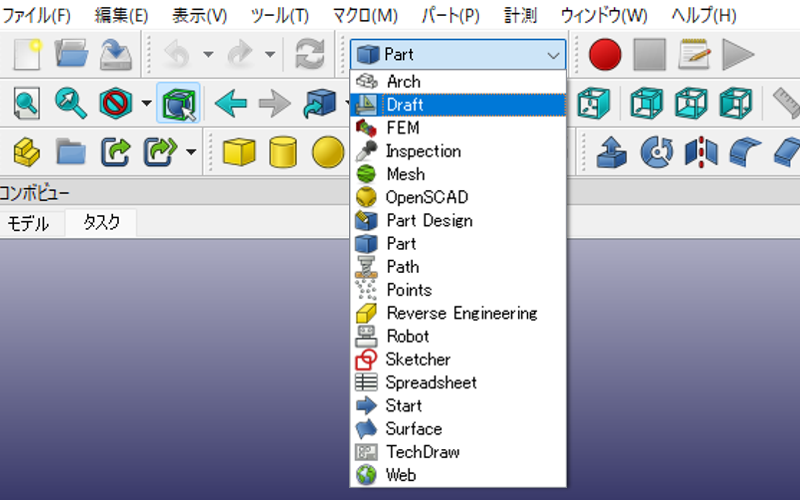Expand the link actions dropdown arrow
800x500 pixels.
pos(191,152)
